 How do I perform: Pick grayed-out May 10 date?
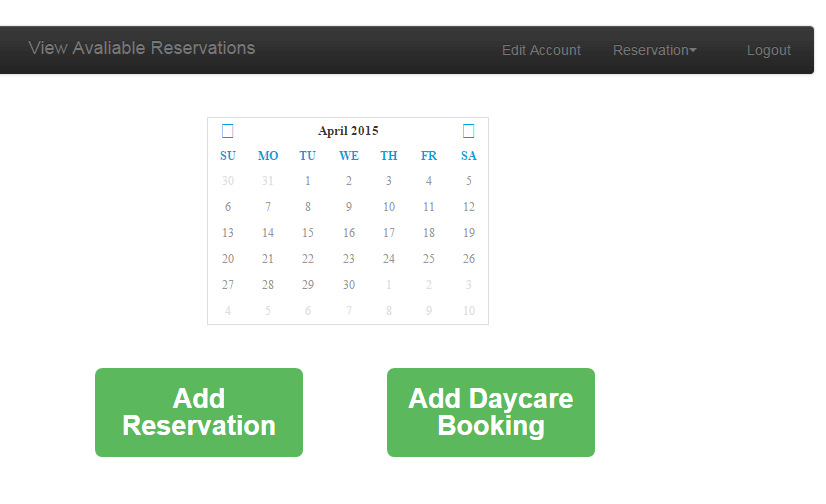pos(469,311)
